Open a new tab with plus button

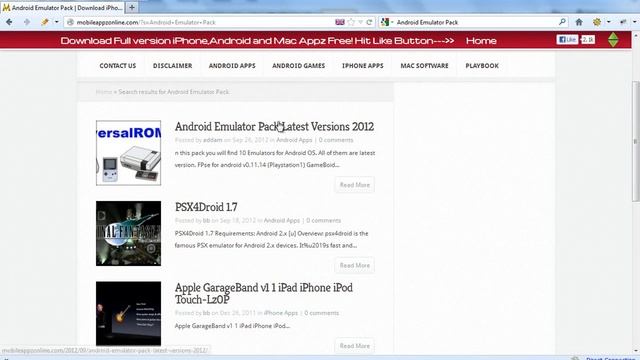pos(132,7)
